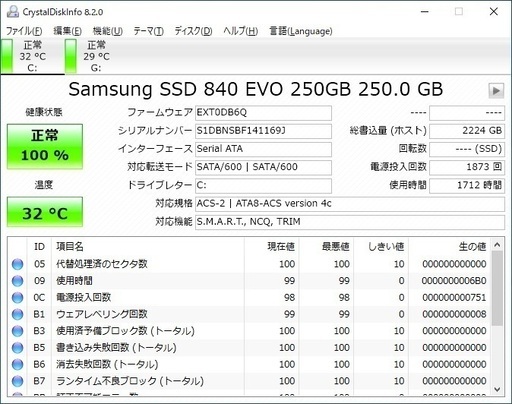Open the 機能(U) menu
Screen dimensions: 512x404
point(108,31)
